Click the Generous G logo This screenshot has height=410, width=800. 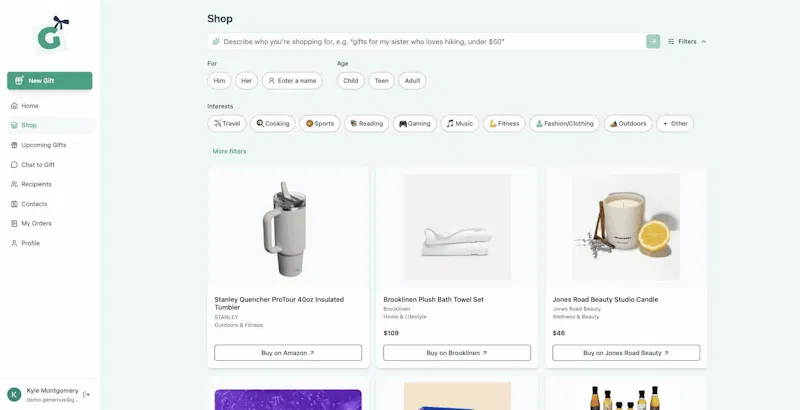pyautogui.click(x=50, y=36)
